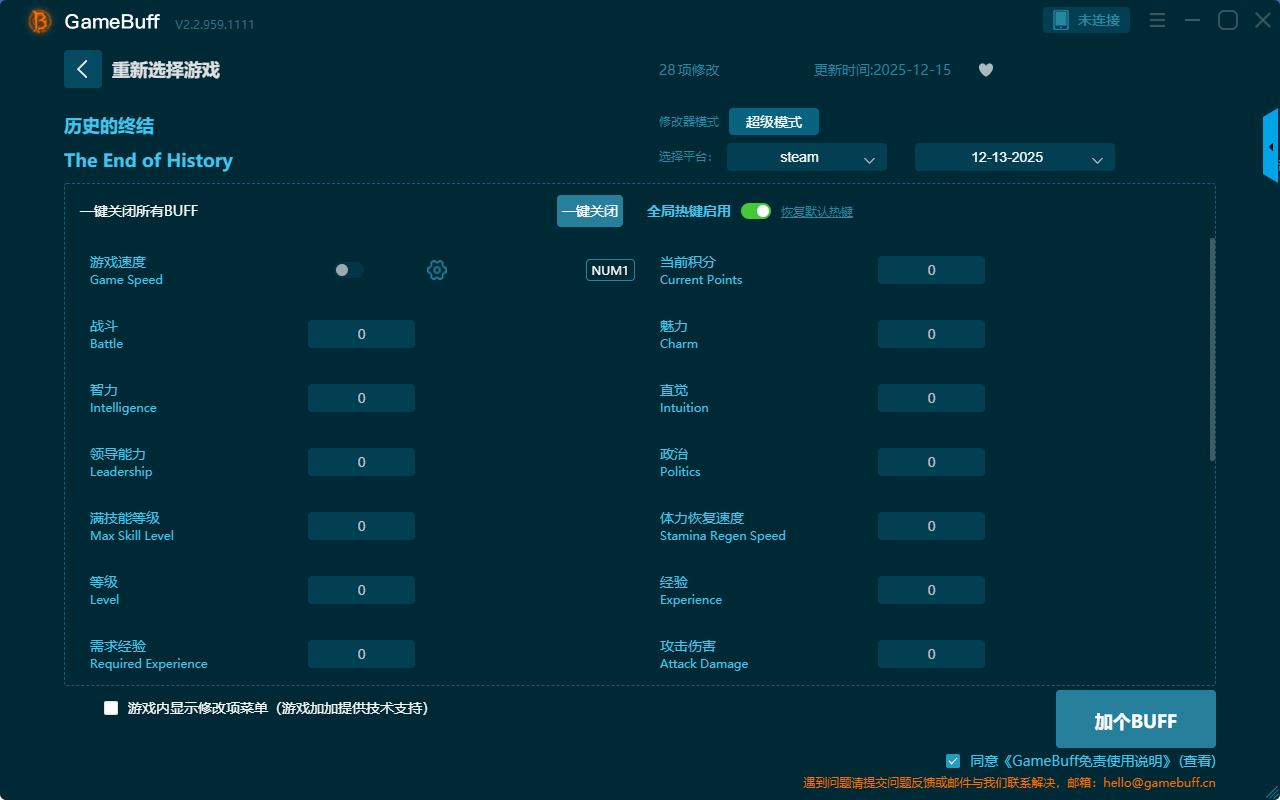Open the steam platform dropdown

(x=806, y=157)
